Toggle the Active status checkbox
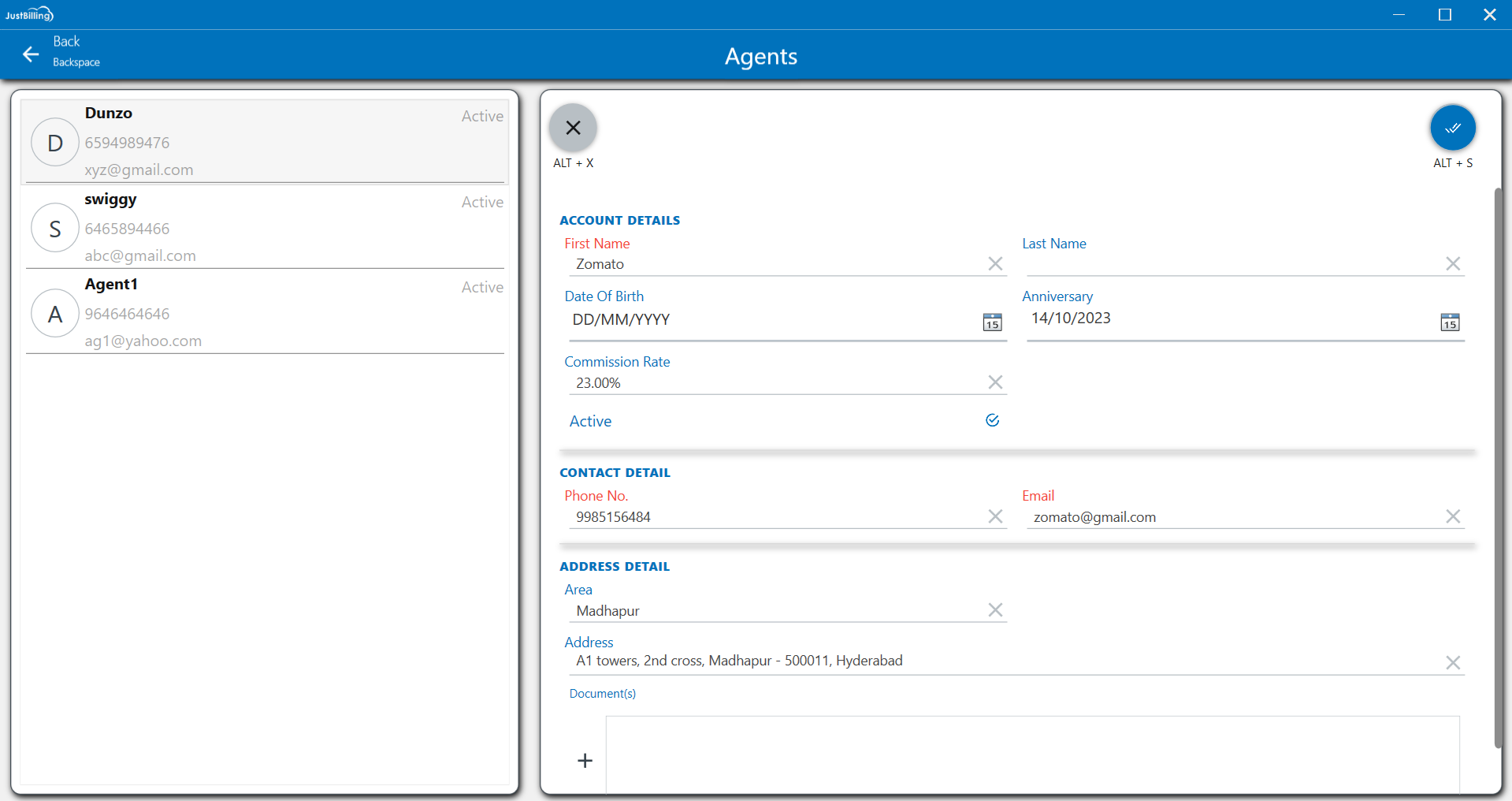1512x801 pixels. [x=992, y=420]
